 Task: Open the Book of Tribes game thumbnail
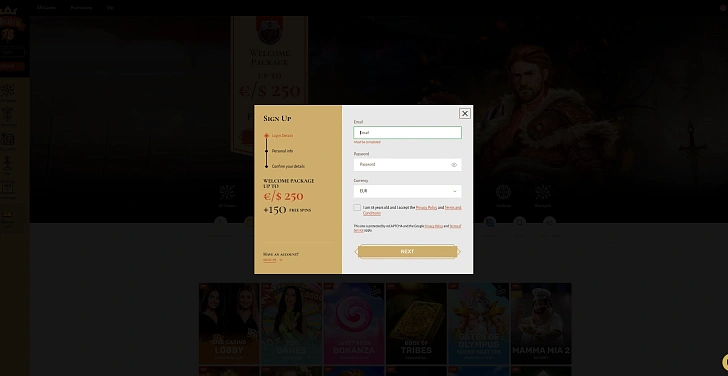(x=416, y=324)
